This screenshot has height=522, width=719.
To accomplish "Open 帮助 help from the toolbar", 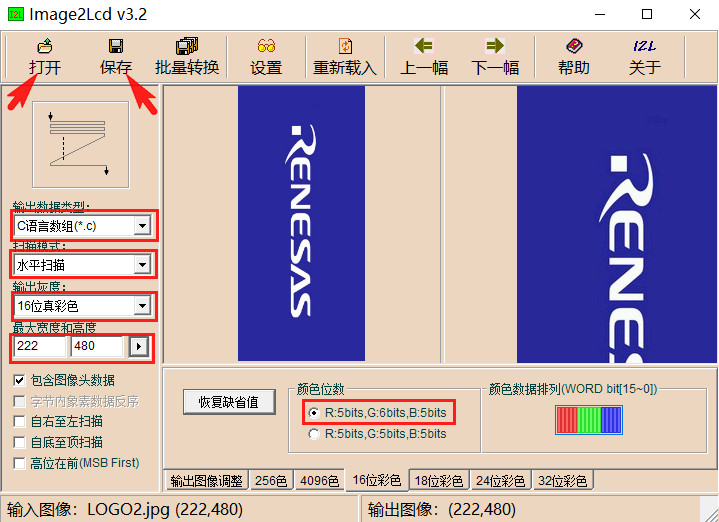I will pyautogui.click(x=574, y=57).
